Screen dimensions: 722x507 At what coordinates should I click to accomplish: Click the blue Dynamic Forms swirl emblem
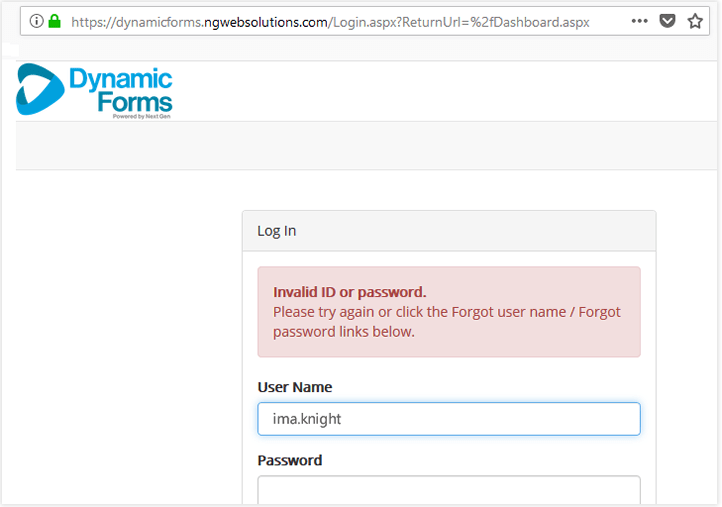coord(40,90)
